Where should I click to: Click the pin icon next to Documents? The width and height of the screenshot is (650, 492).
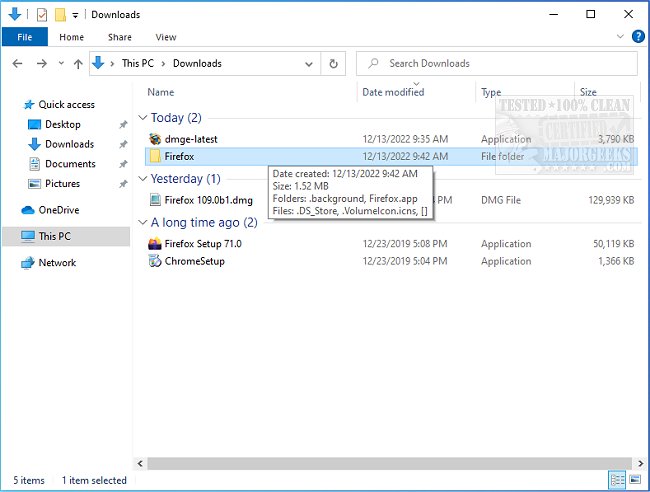coord(123,164)
